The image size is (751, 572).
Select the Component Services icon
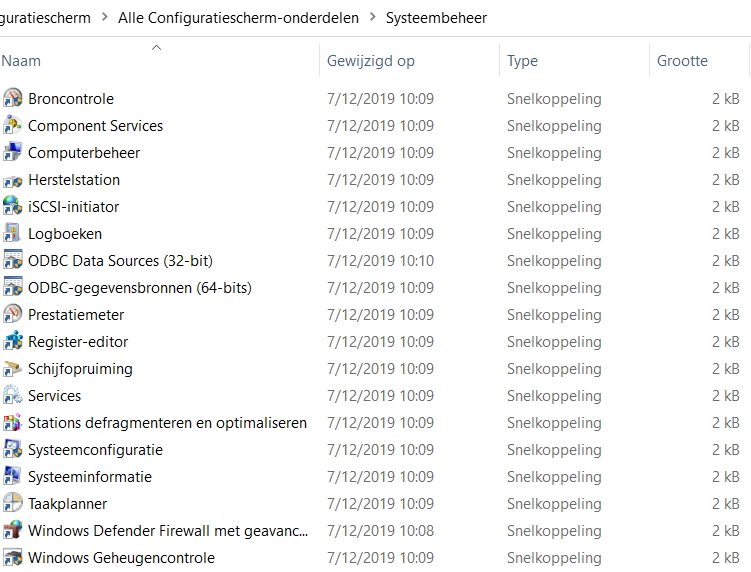pyautogui.click(x=12, y=125)
